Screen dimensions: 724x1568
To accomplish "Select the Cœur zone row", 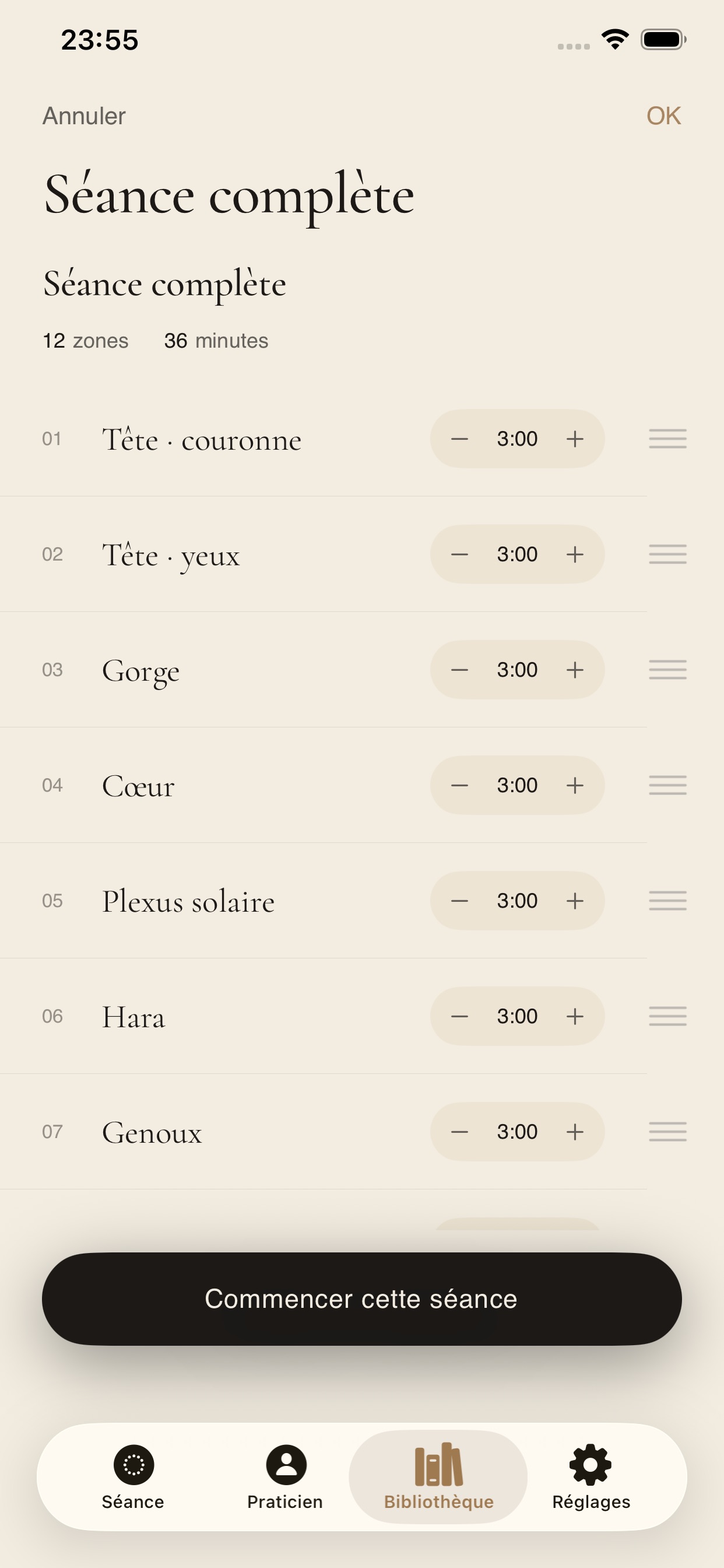I will 324,785.
